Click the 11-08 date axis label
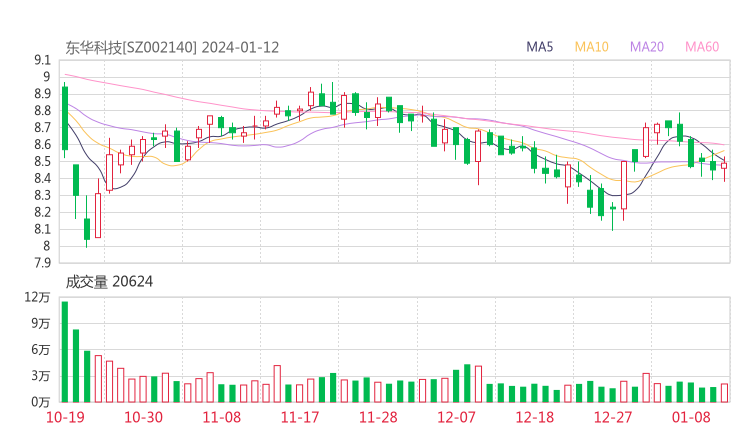This screenshot has height=440, width=740. coord(221,417)
